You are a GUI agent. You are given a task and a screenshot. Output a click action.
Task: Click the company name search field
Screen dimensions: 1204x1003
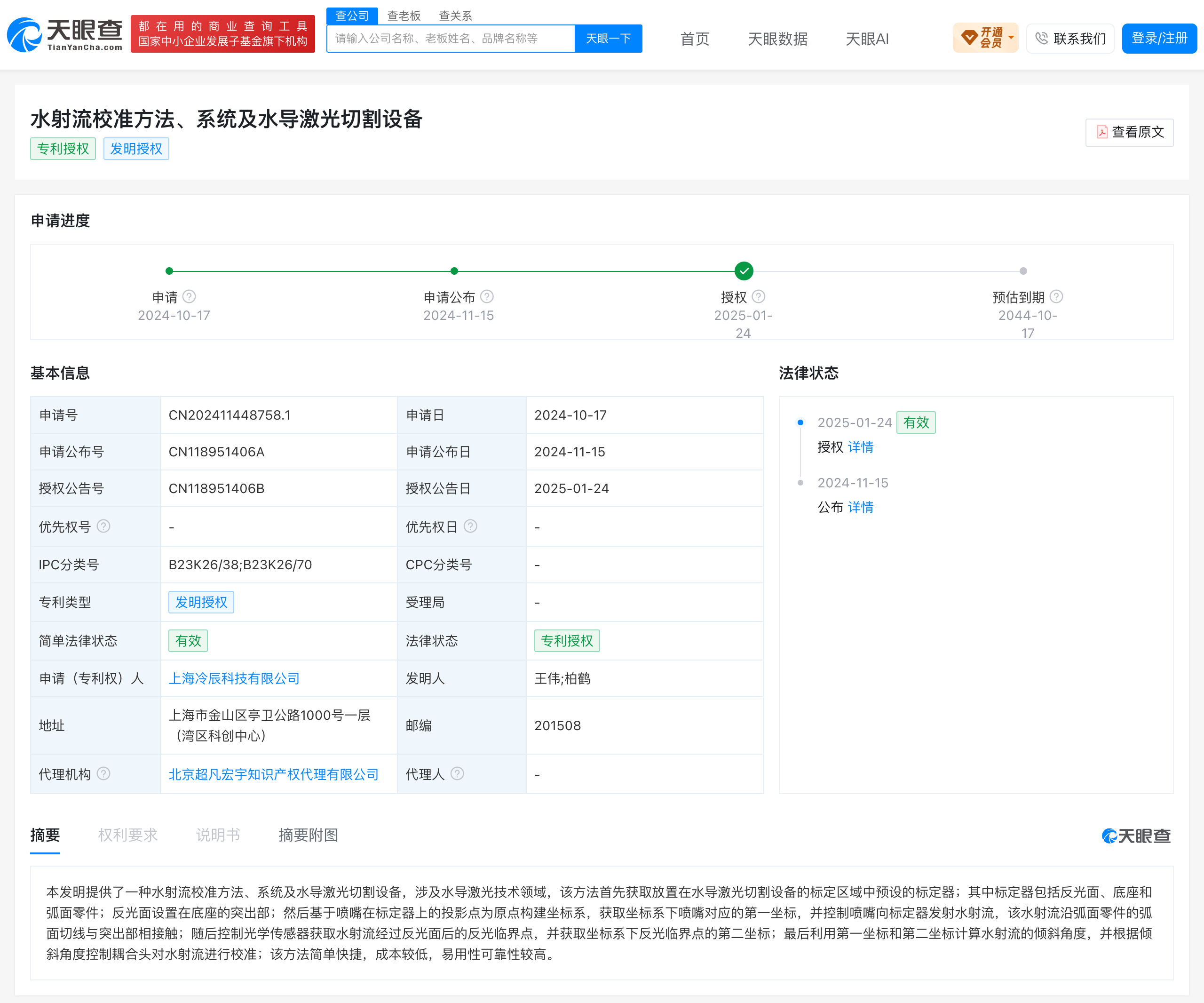coord(451,39)
